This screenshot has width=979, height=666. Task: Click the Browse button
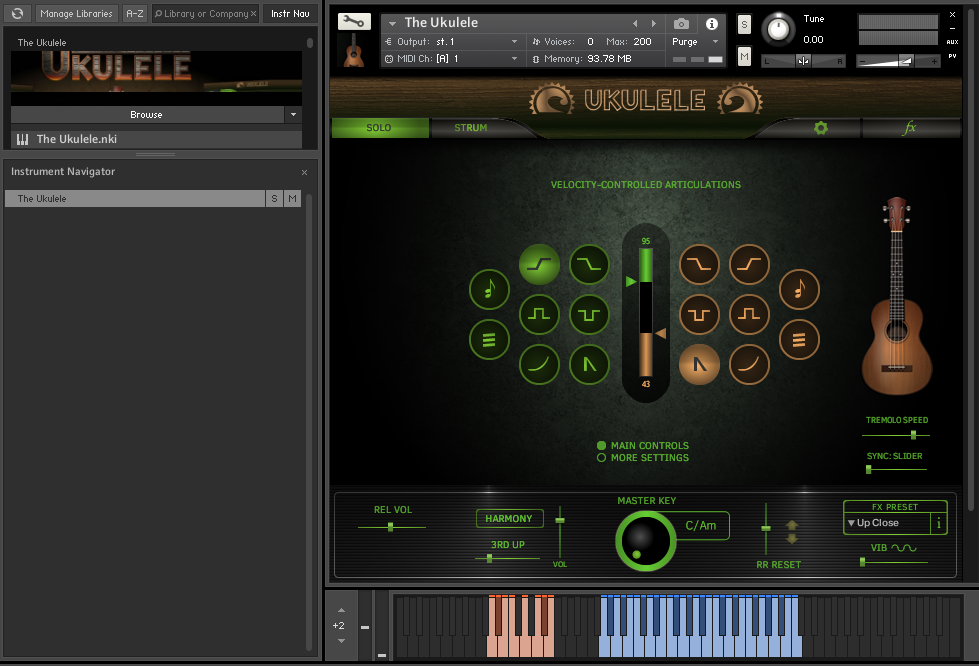click(147, 115)
